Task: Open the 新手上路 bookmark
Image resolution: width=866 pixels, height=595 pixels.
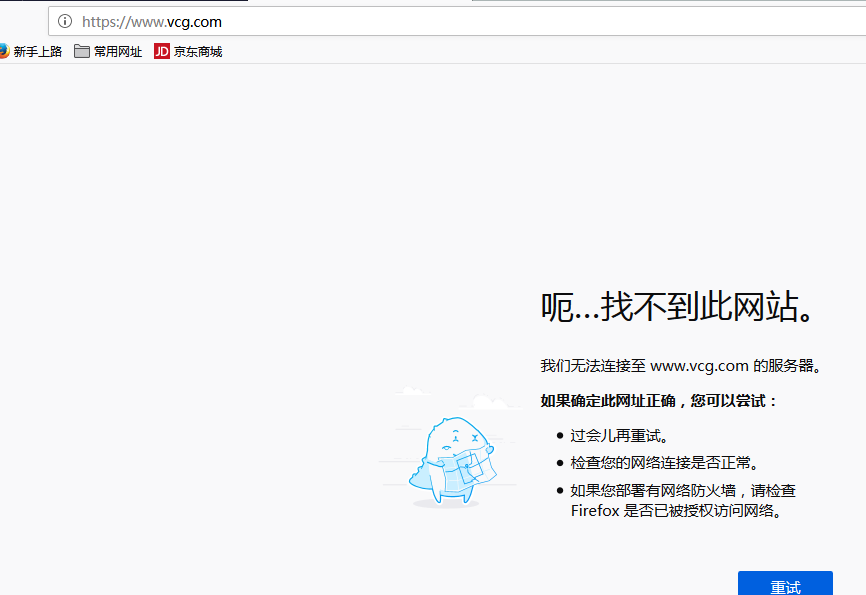Action: (37, 51)
